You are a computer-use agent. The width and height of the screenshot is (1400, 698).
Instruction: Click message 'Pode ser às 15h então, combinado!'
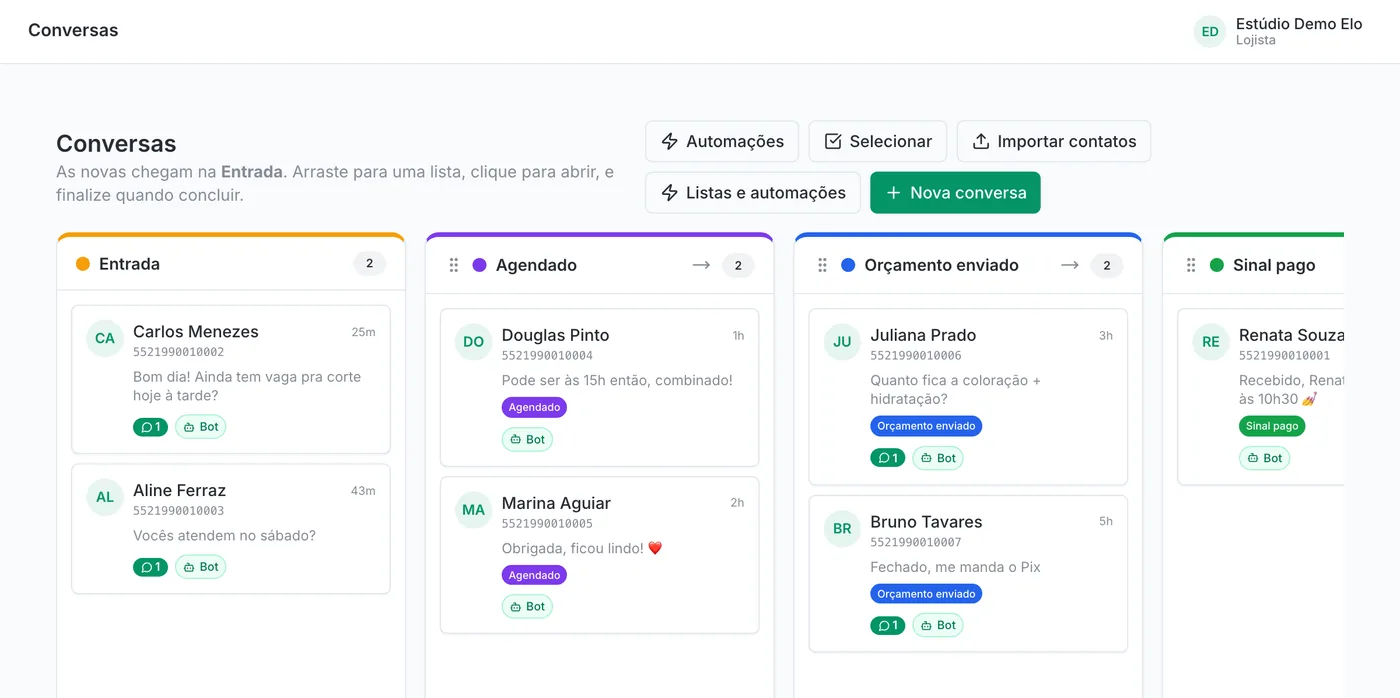pos(617,380)
